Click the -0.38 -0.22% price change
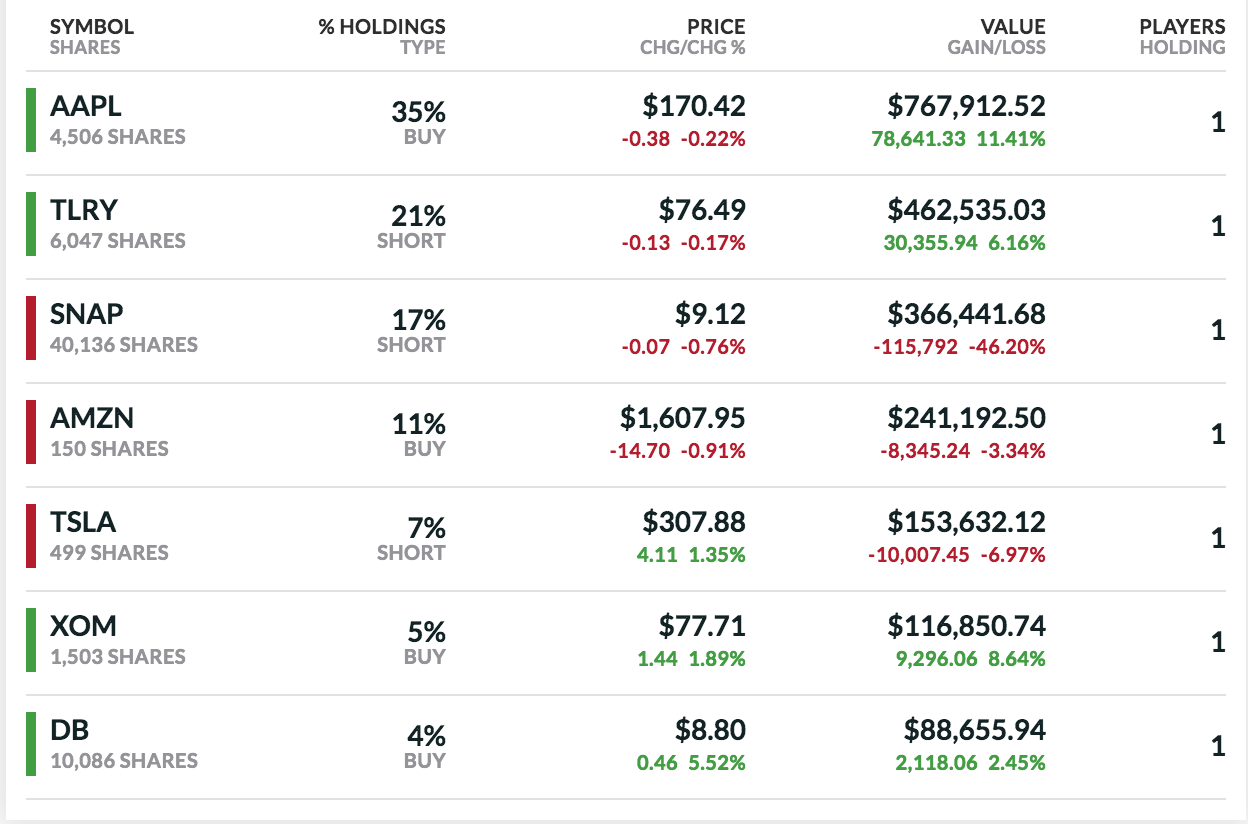The height and width of the screenshot is (824, 1248). tap(684, 139)
